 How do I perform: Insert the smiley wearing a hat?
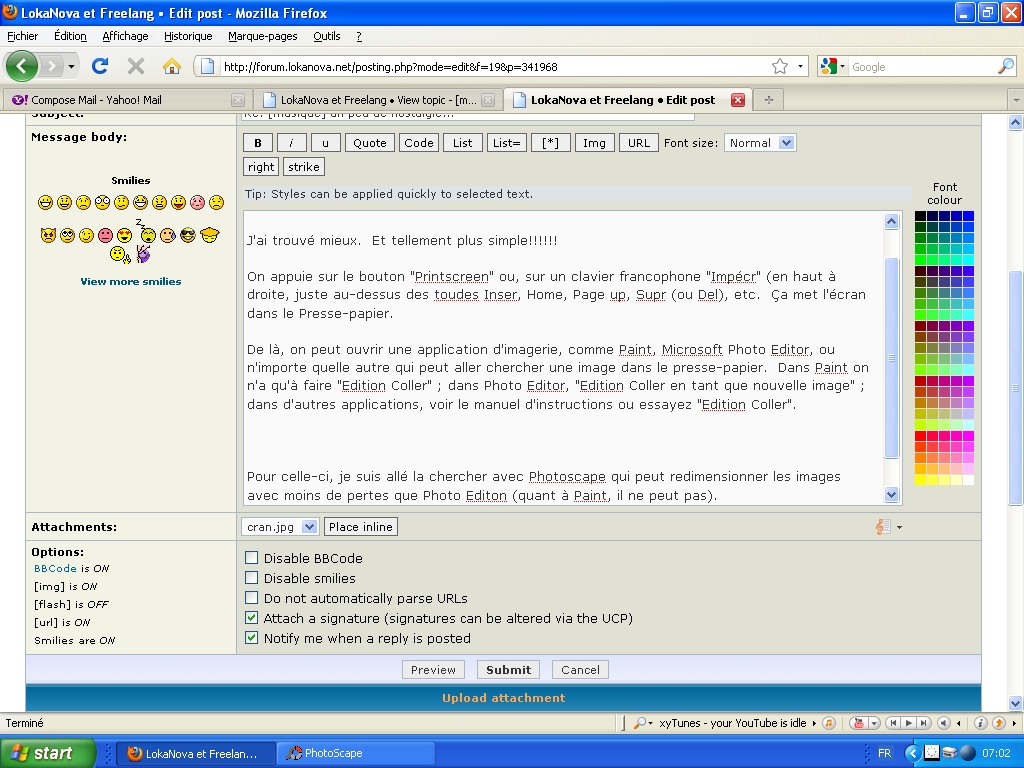point(209,234)
